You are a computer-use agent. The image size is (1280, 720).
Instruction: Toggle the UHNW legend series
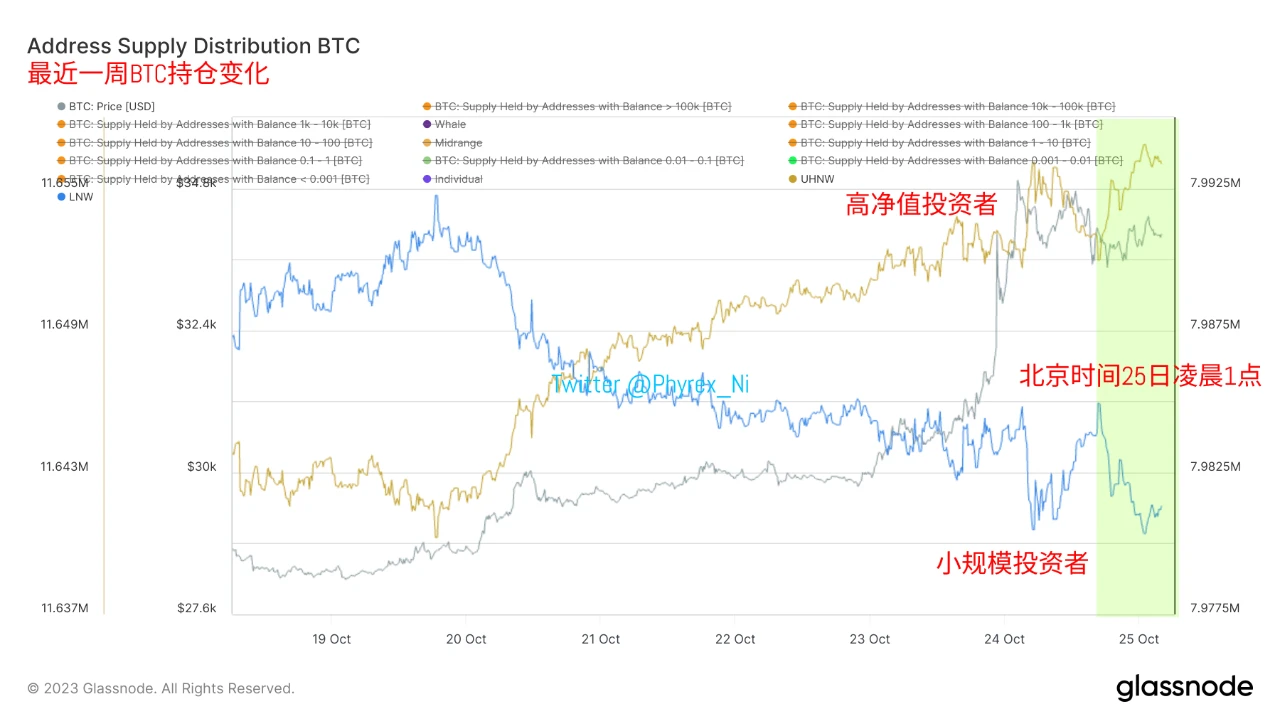pos(818,179)
